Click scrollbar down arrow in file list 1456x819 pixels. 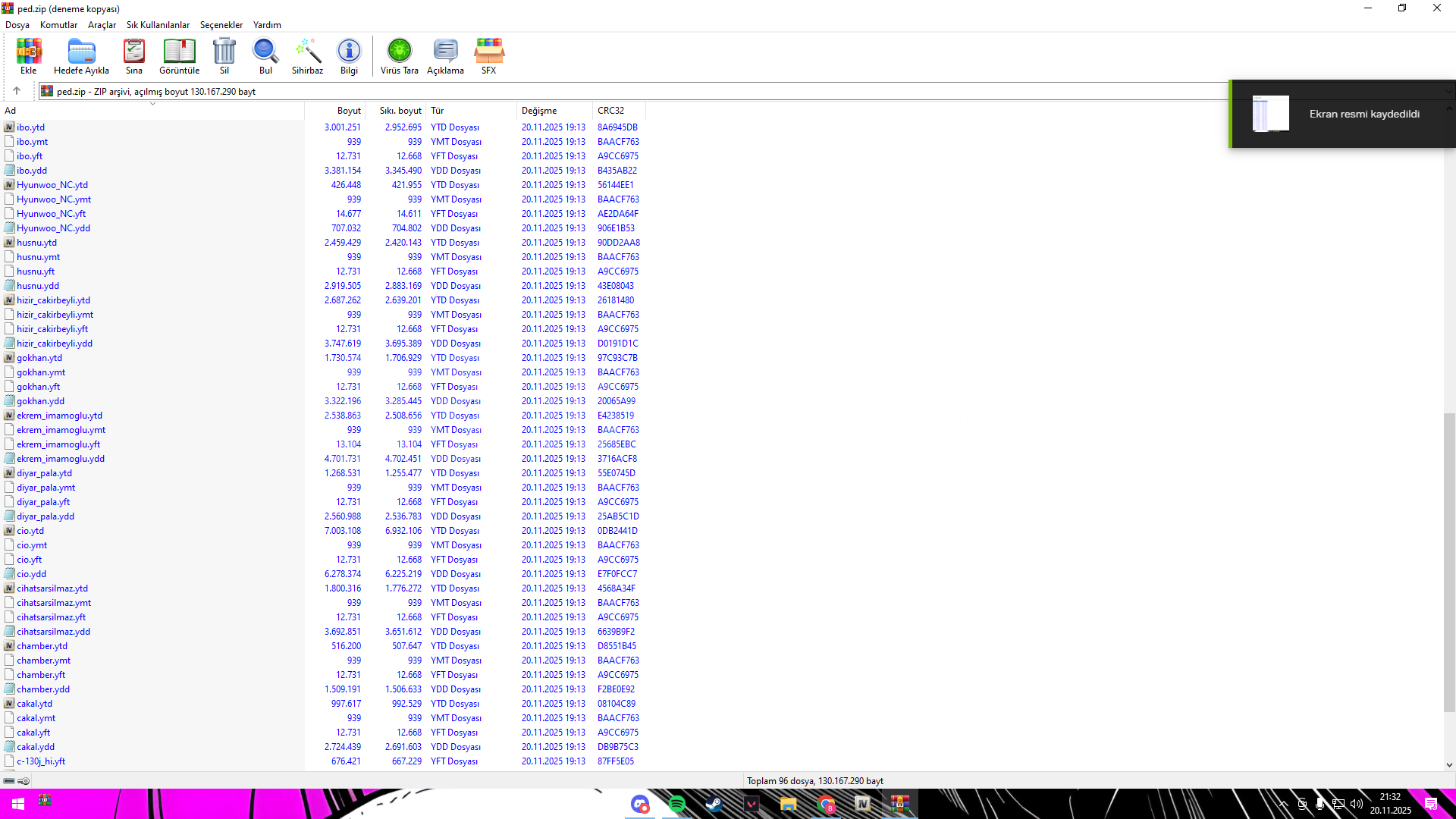coord(1449,765)
